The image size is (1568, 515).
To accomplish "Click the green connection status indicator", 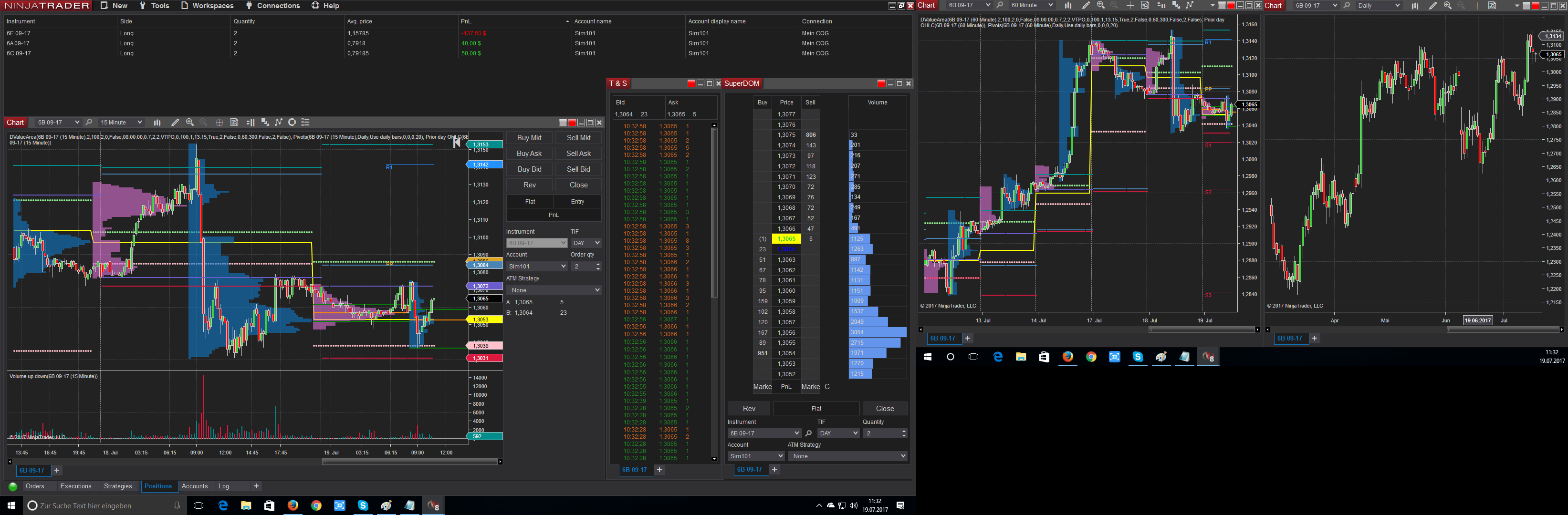I will (12, 486).
